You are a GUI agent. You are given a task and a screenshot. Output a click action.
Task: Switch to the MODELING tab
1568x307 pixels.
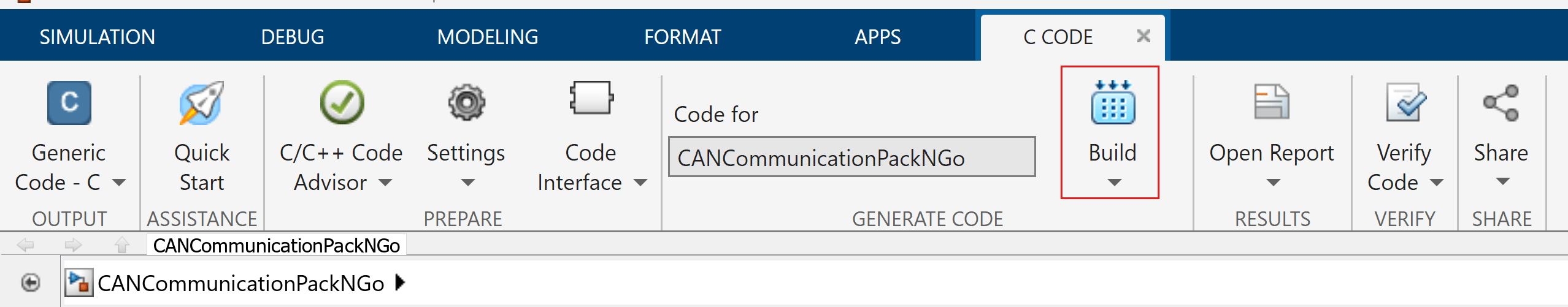487,37
